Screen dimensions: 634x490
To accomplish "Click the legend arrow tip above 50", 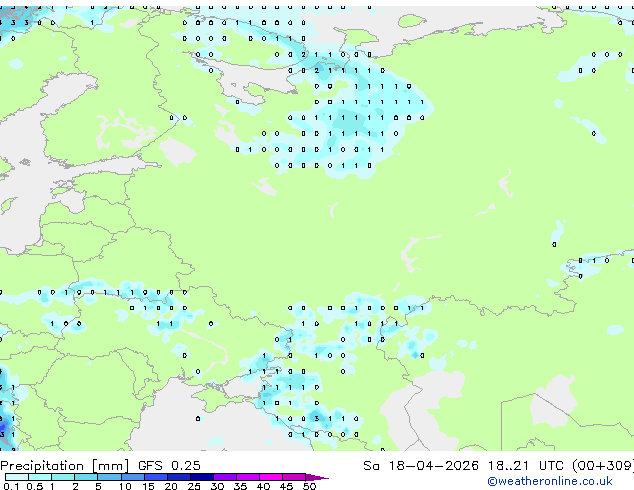I will click(317, 477).
